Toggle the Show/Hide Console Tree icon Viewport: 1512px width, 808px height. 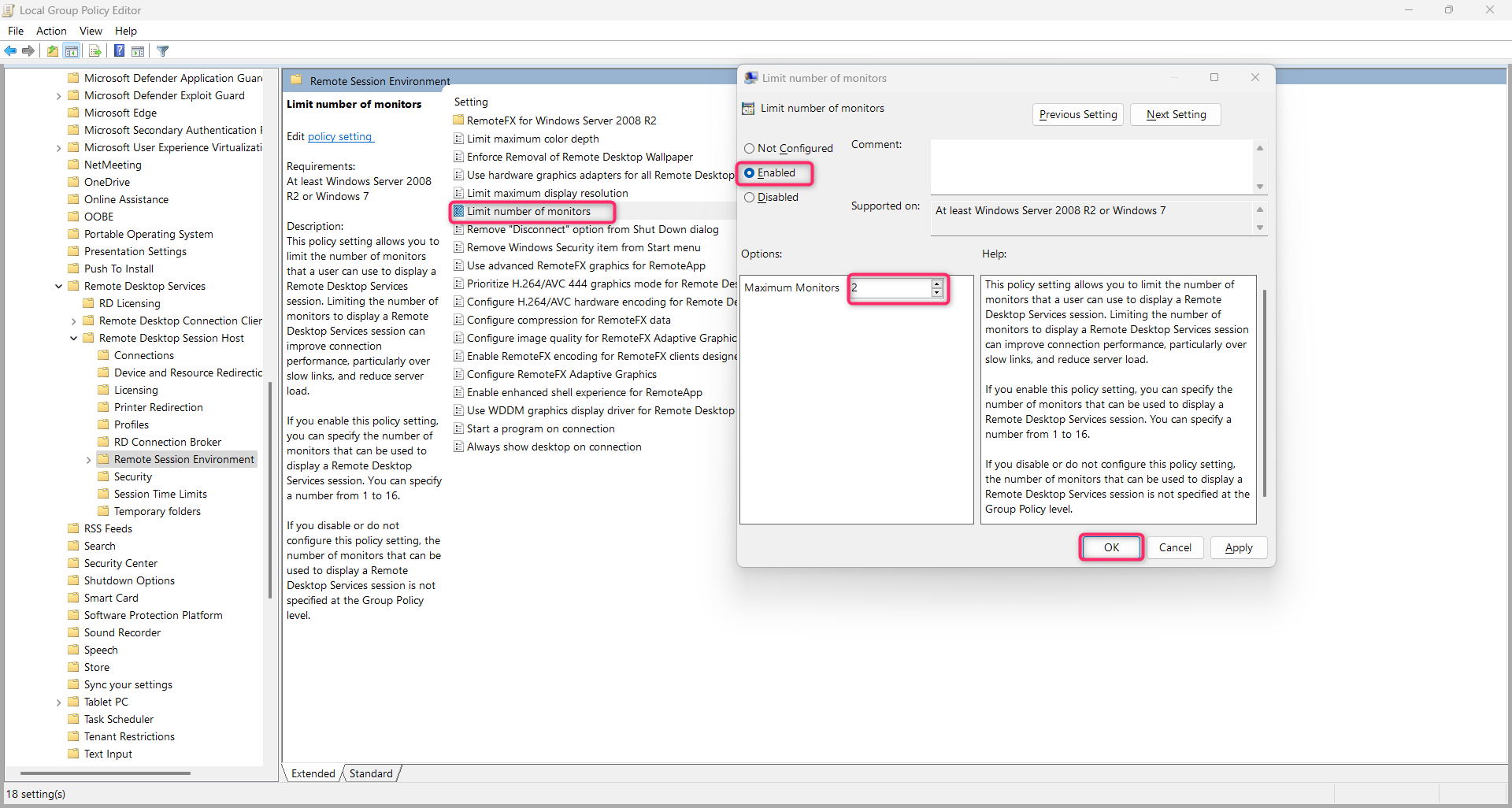(x=72, y=50)
